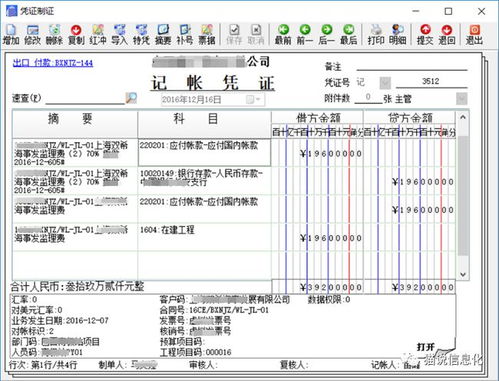Click the 贷方金额 column header
499x381 pixels.
click(410, 117)
